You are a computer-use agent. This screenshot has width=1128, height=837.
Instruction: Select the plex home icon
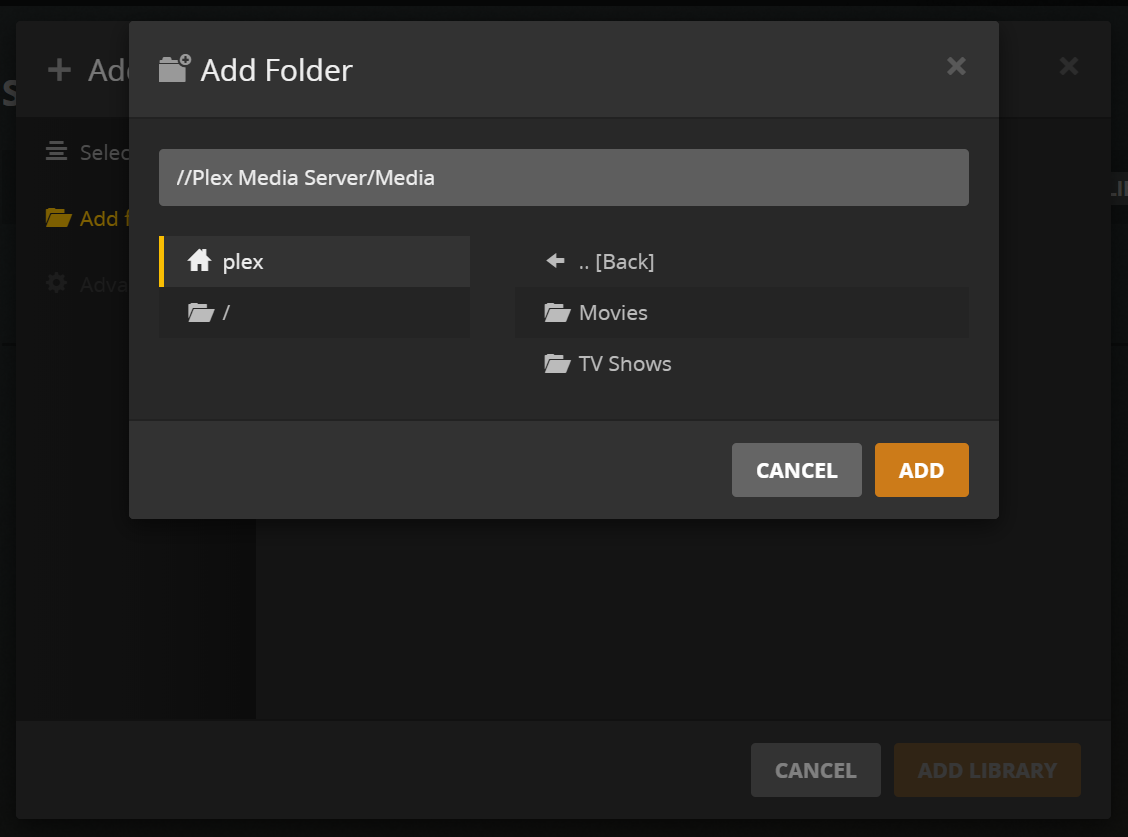coord(199,261)
